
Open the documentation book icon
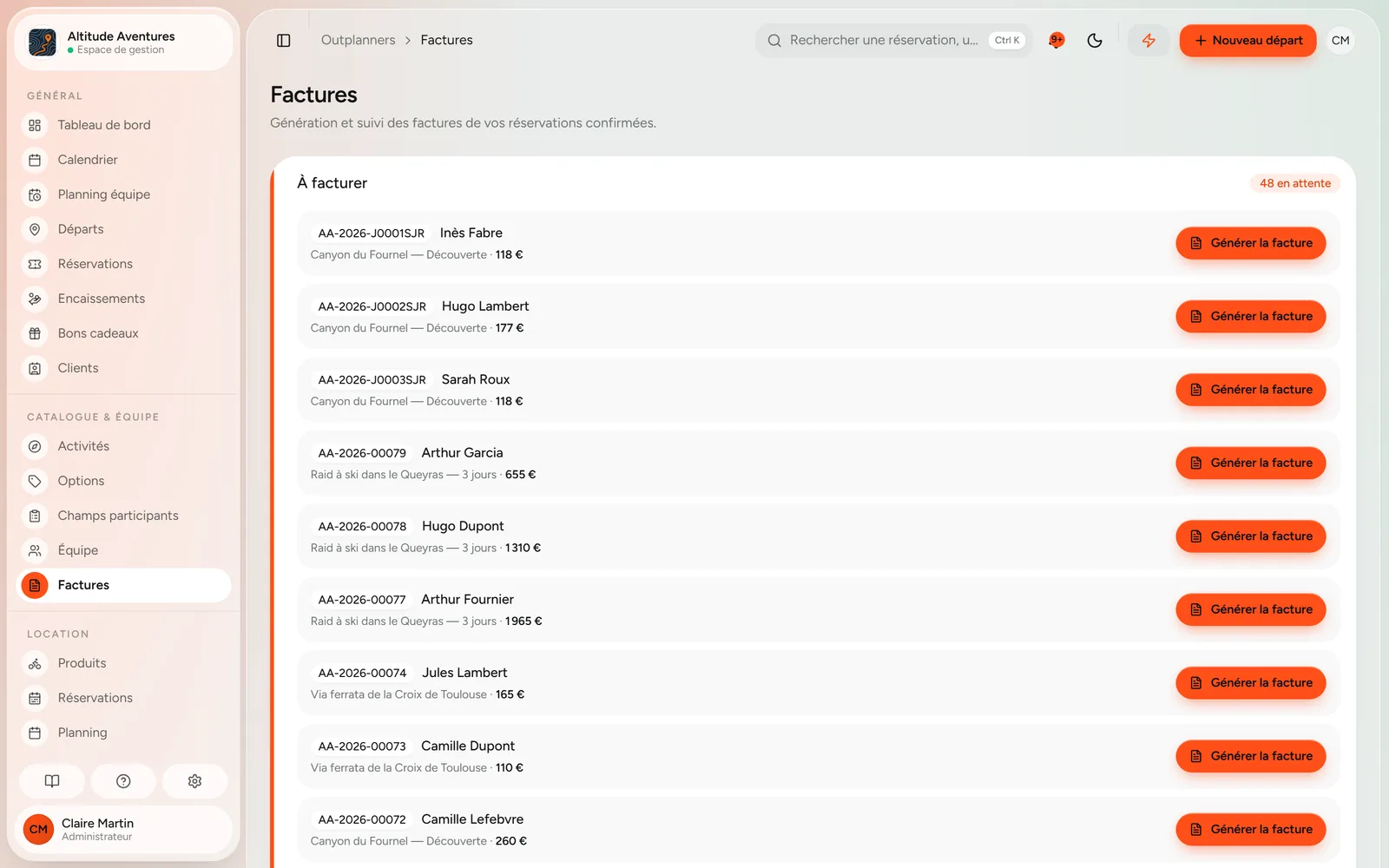(x=52, y=781)
